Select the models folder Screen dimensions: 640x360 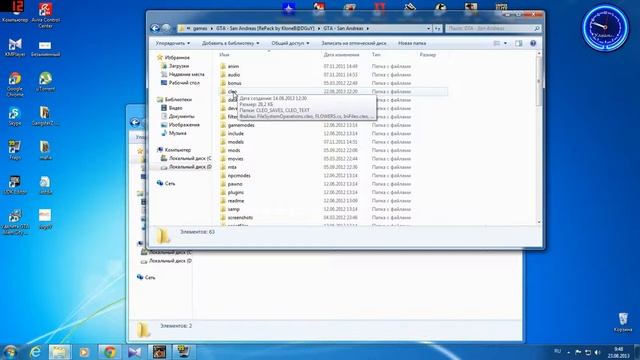236,142
